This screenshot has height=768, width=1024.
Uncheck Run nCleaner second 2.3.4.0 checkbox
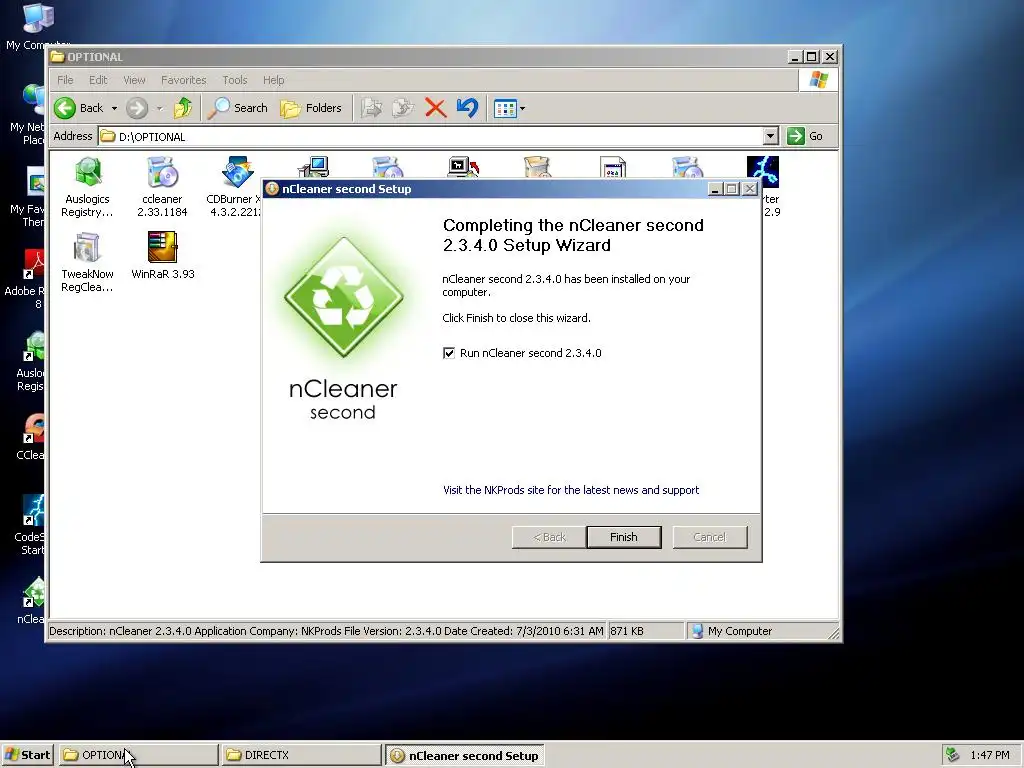(449, 353)
